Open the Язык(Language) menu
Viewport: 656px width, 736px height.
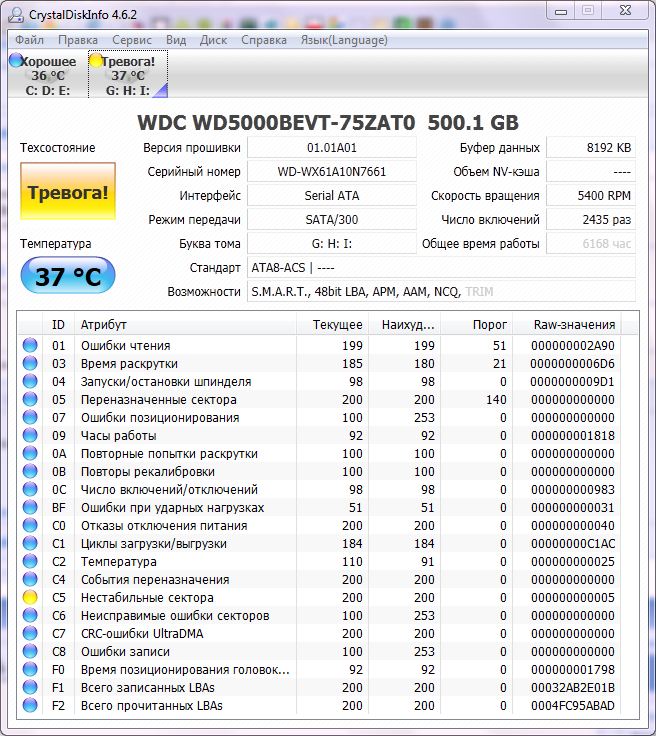(344, 40)
